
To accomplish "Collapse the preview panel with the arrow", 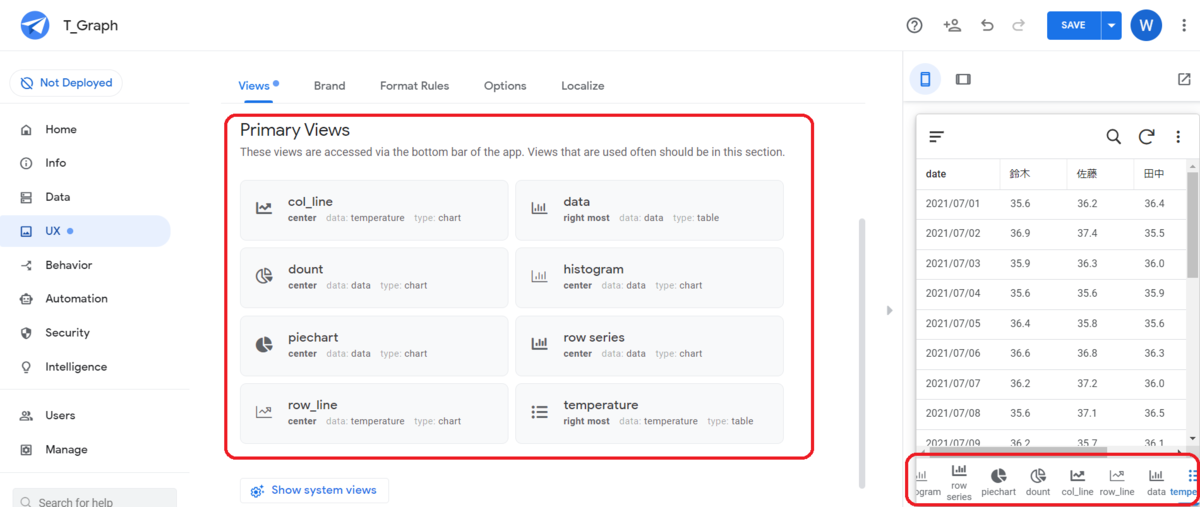I will pos(889,310).
